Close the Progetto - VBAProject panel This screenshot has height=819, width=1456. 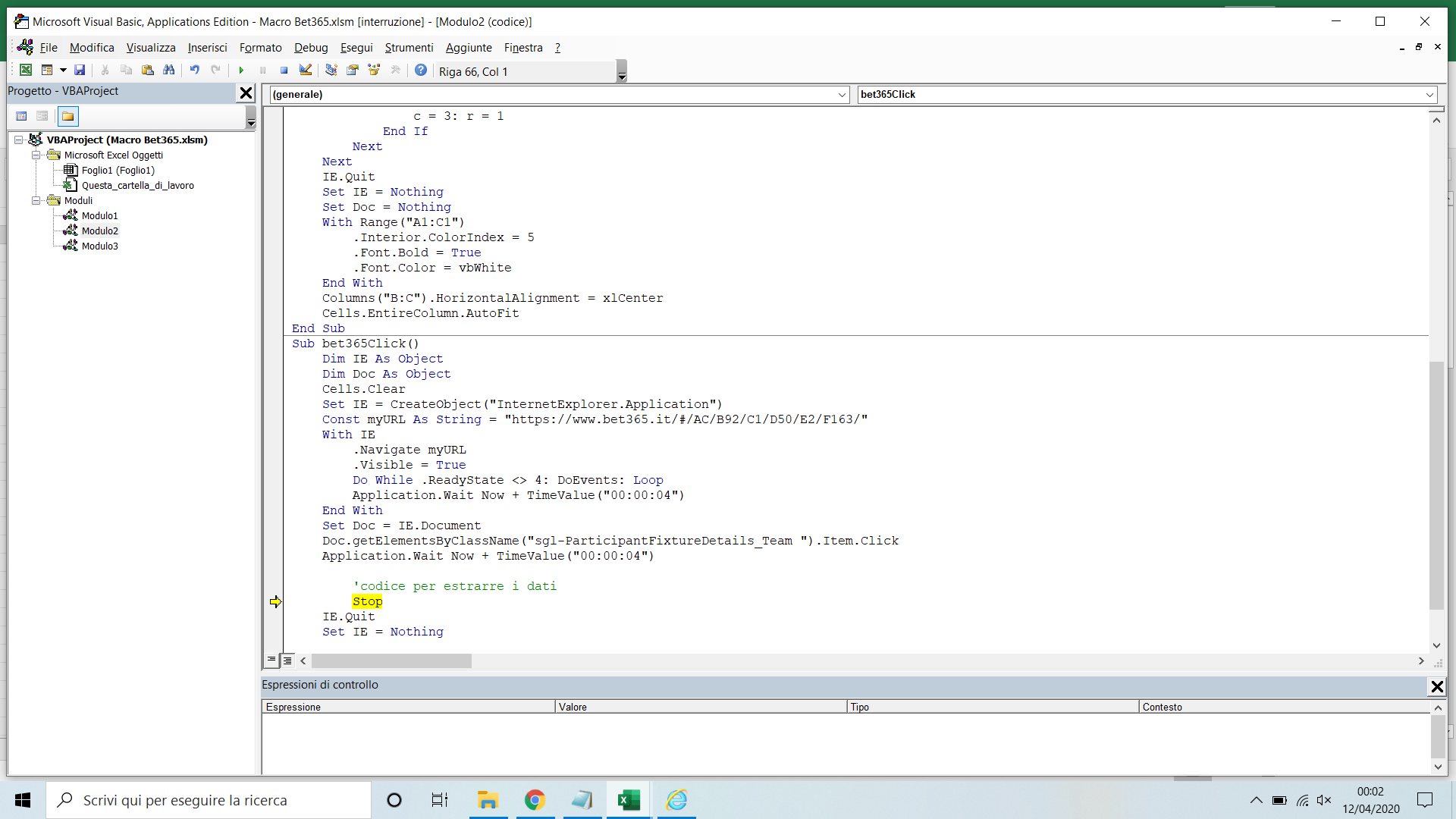[x=246, y=93]
